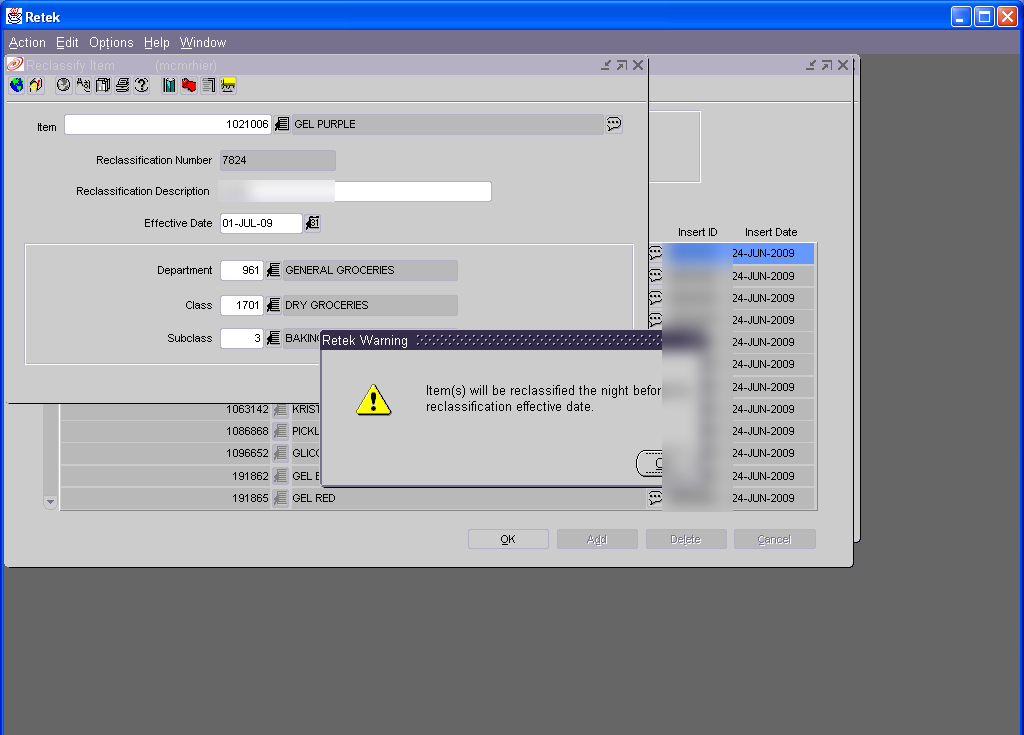The width and height of the screenshot is (1024, 735).
Task: Click the gray globe toolbar icon
Action: [x=63, y=86]
